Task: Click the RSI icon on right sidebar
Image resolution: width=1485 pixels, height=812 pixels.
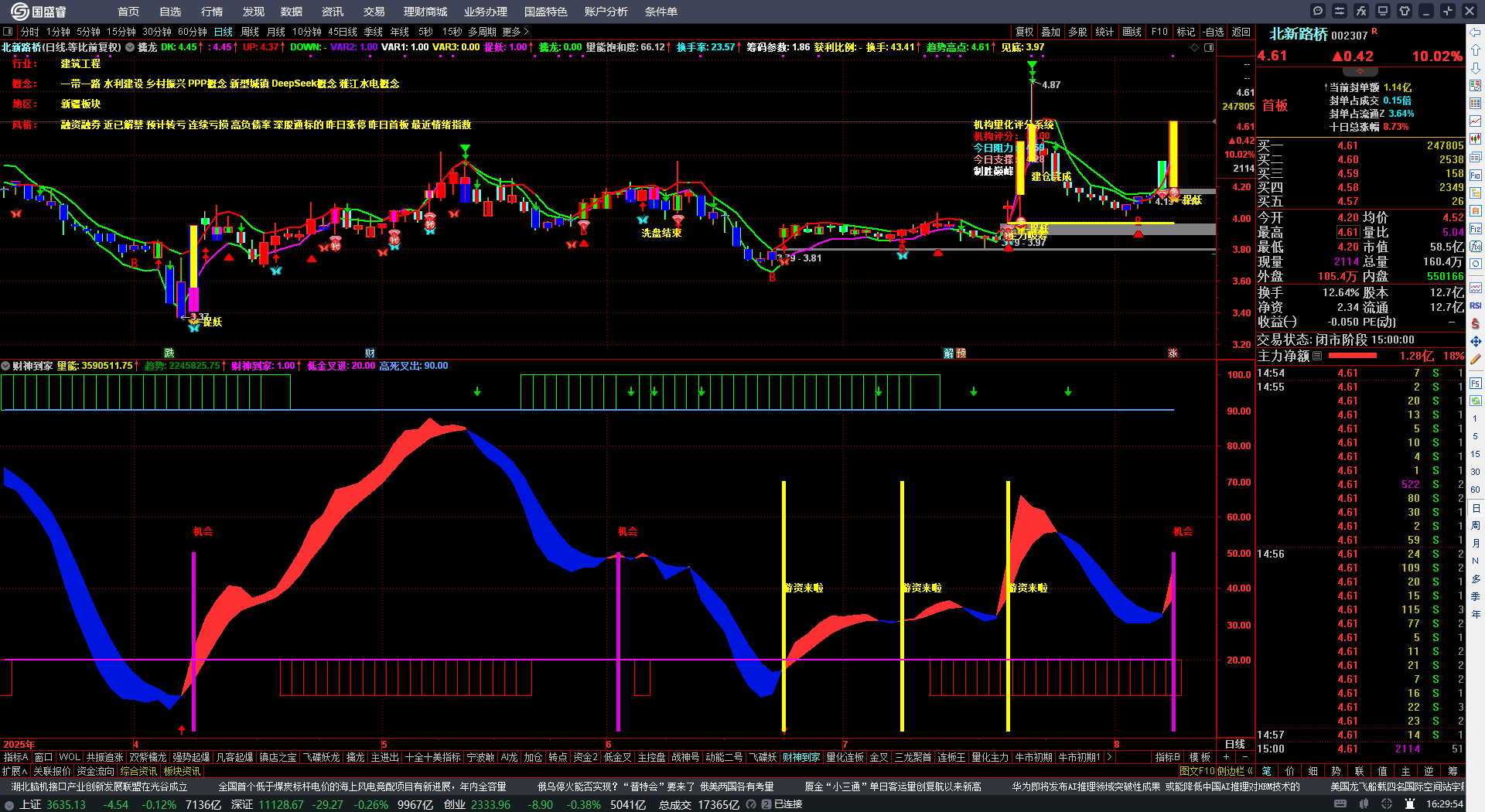Action: [1476, 305]
